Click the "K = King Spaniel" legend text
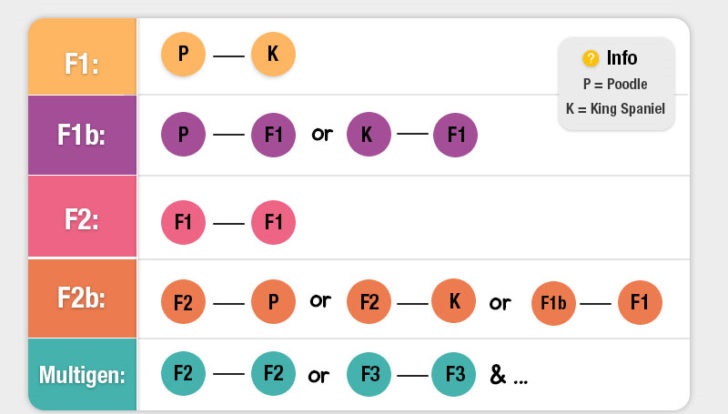 (615, 109)
